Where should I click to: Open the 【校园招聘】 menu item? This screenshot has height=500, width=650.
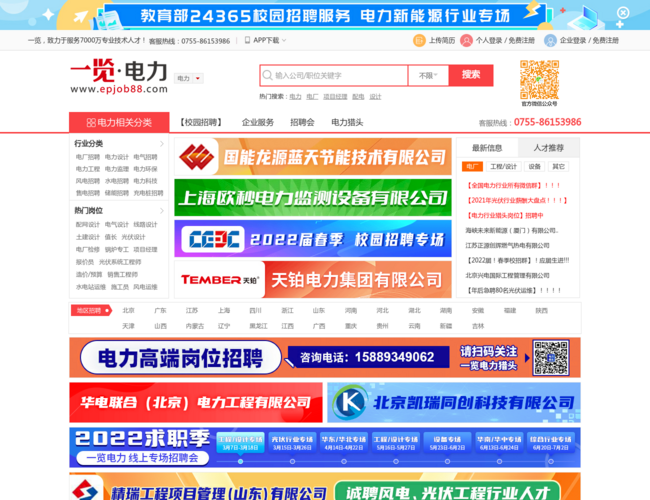201,122
